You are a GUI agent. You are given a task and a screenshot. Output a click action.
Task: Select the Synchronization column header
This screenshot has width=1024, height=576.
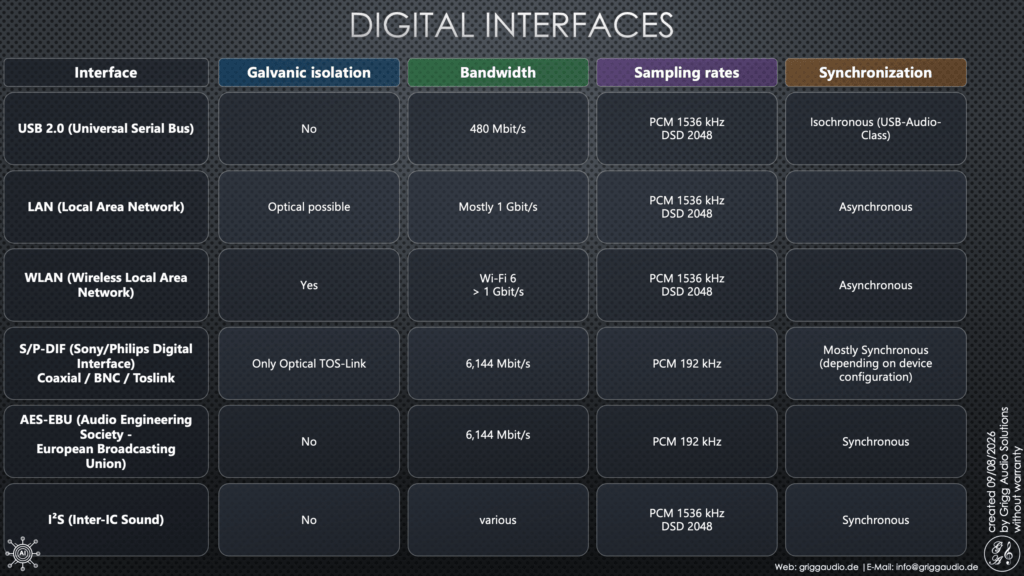[x=876, y=72]
